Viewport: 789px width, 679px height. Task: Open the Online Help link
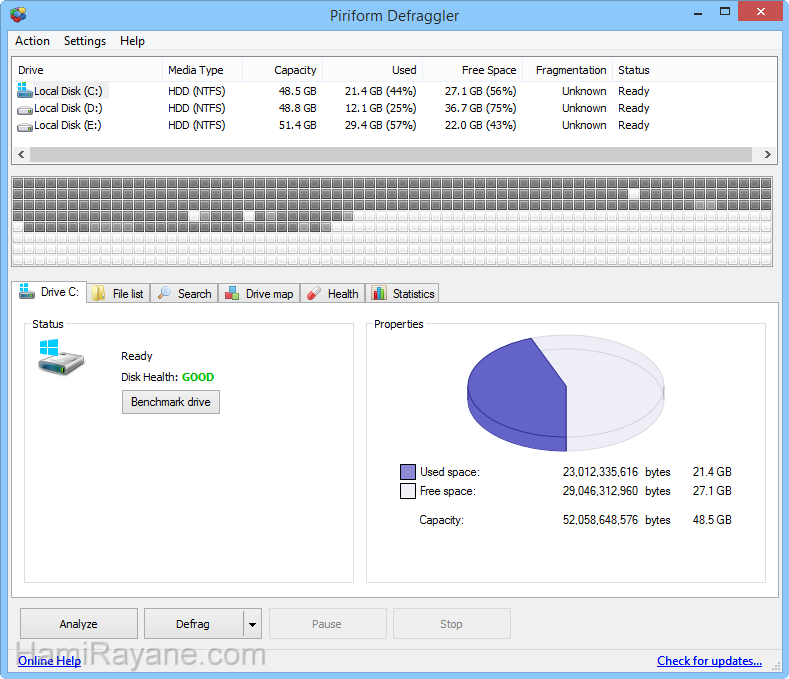coord(49,661)
